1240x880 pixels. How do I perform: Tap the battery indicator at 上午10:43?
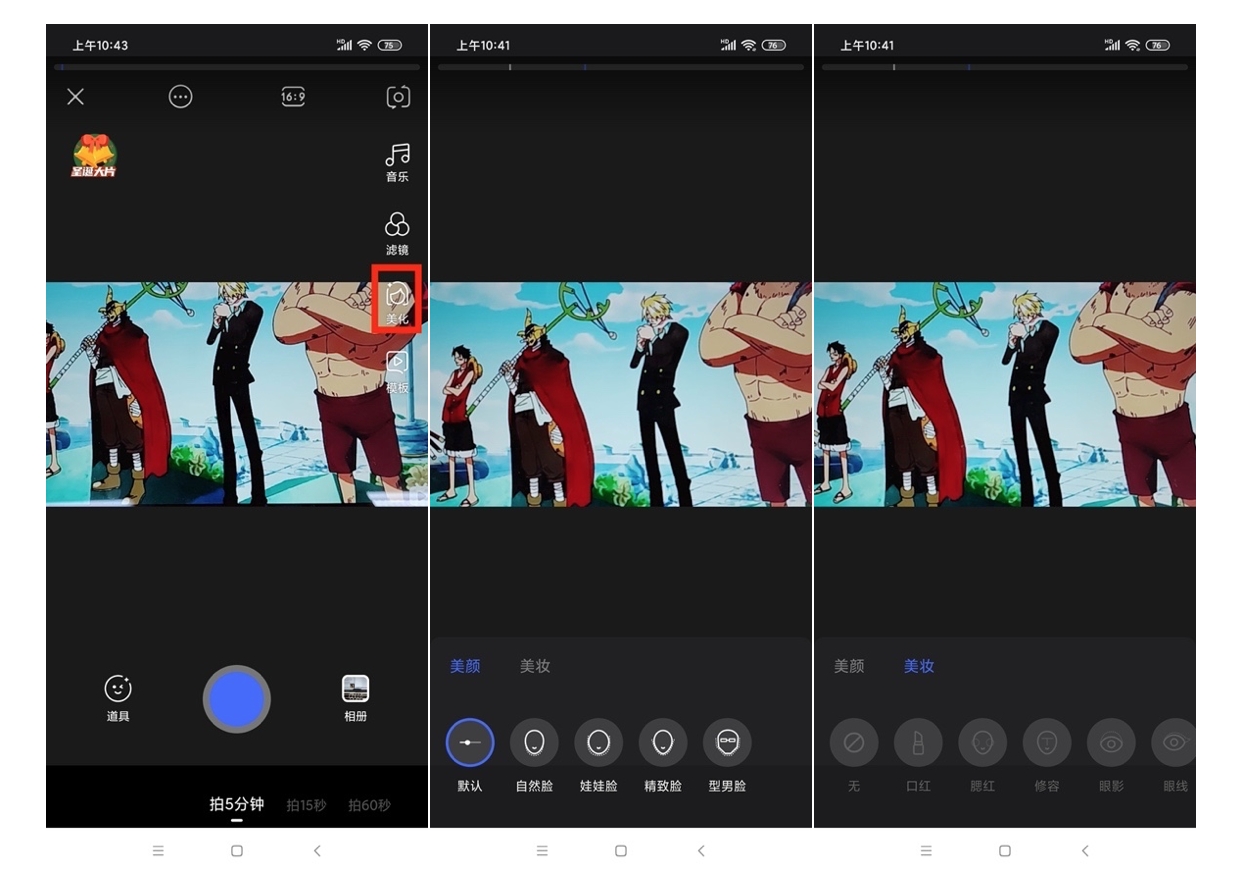pyautogui.click(x=390, y=45)
